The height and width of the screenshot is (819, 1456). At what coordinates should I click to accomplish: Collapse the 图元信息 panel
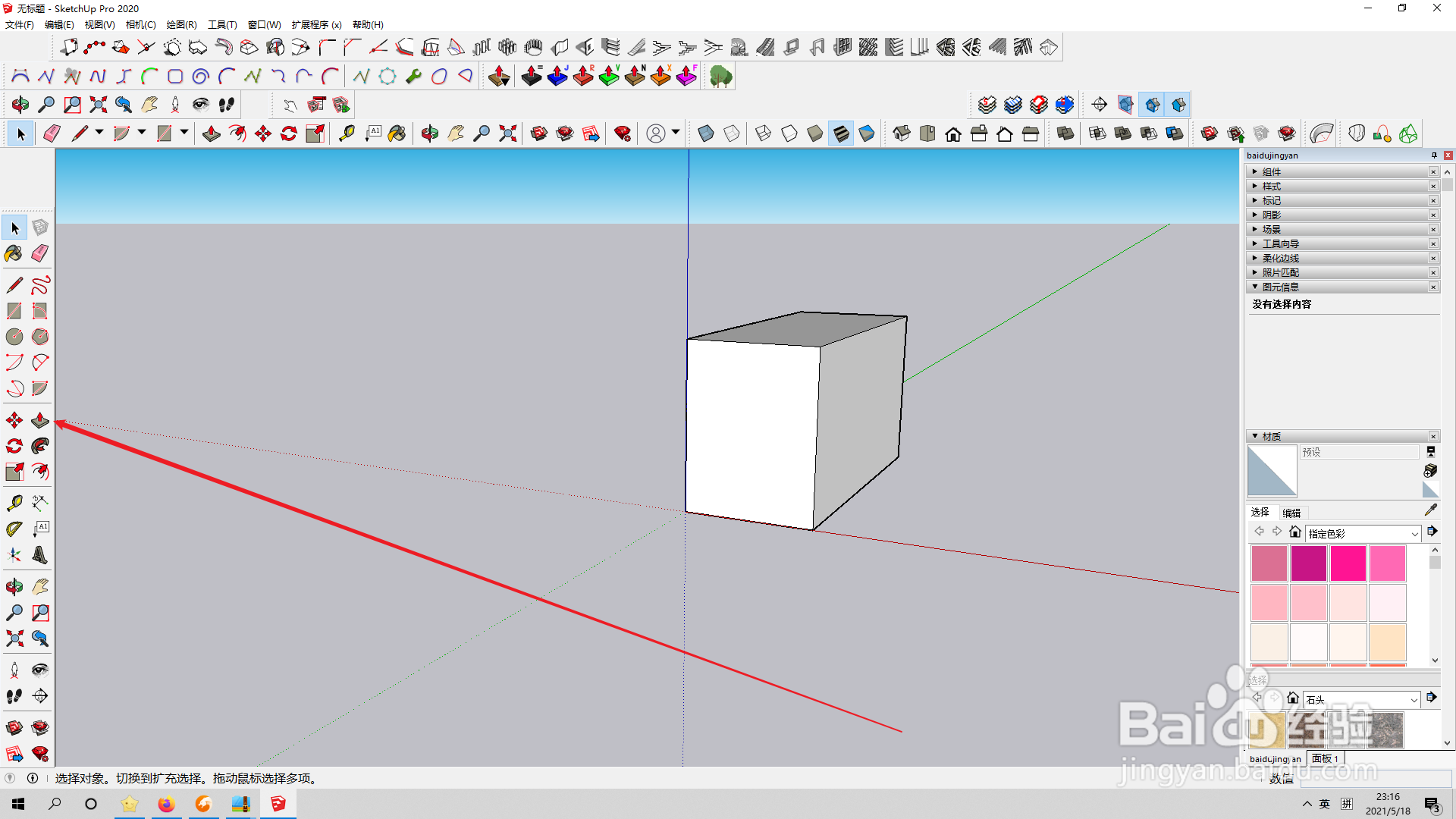[1280, 287]
